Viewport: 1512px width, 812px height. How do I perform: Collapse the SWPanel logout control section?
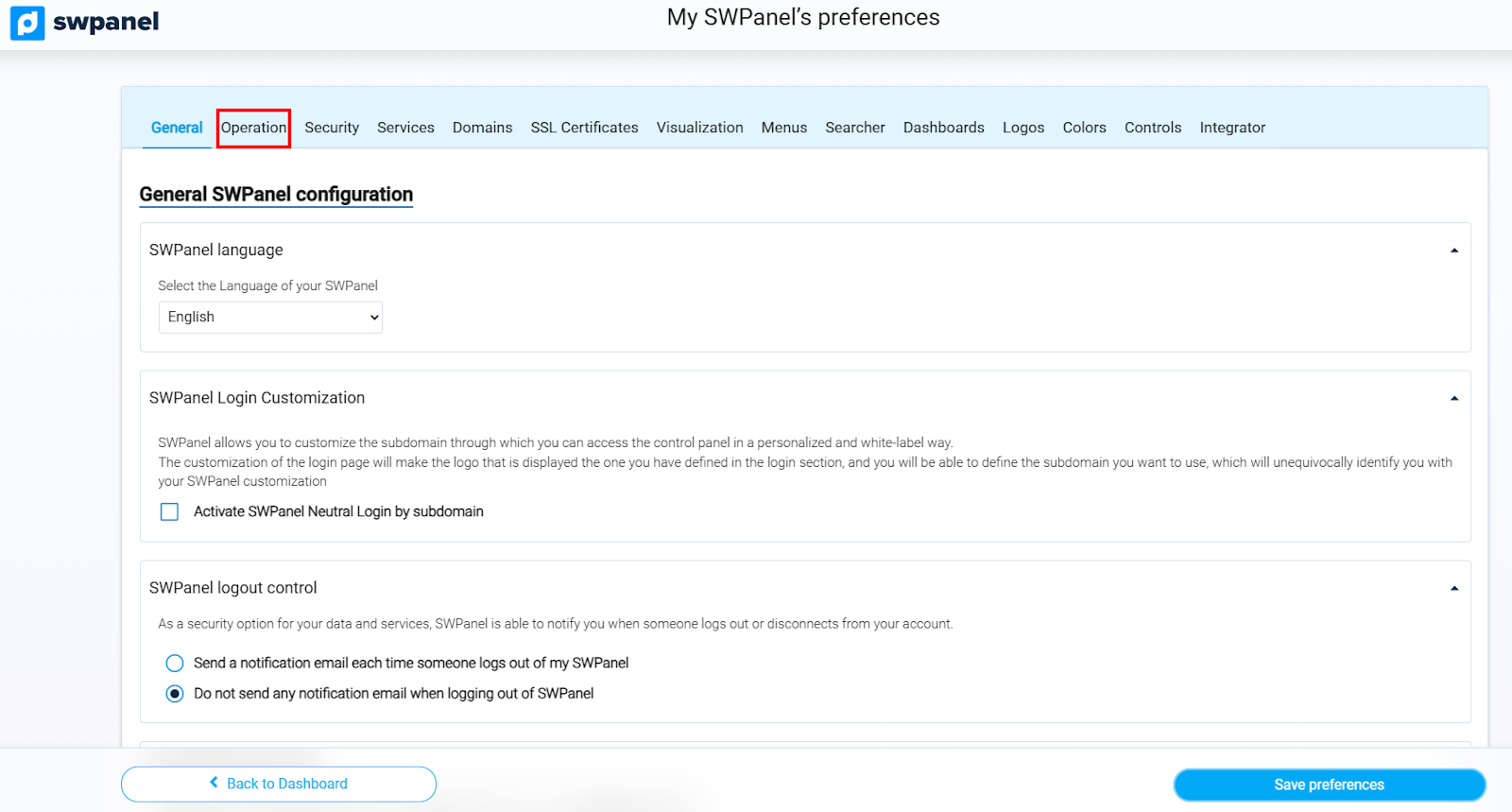[x=1453, y=589]
